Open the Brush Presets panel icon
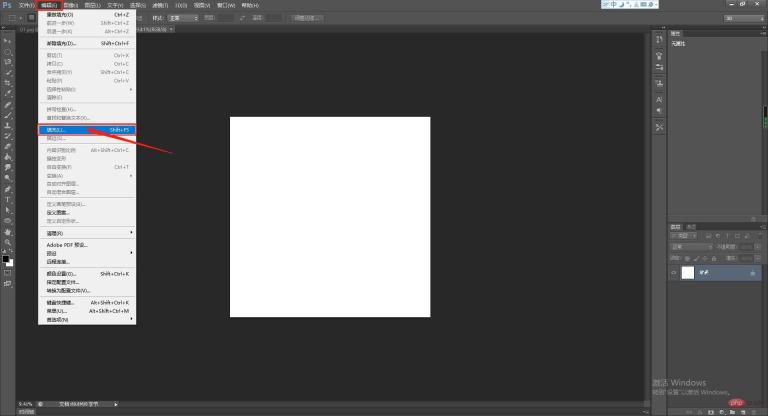Image resolution: width=768 pixels, height=416 pixels. point(659,67)
